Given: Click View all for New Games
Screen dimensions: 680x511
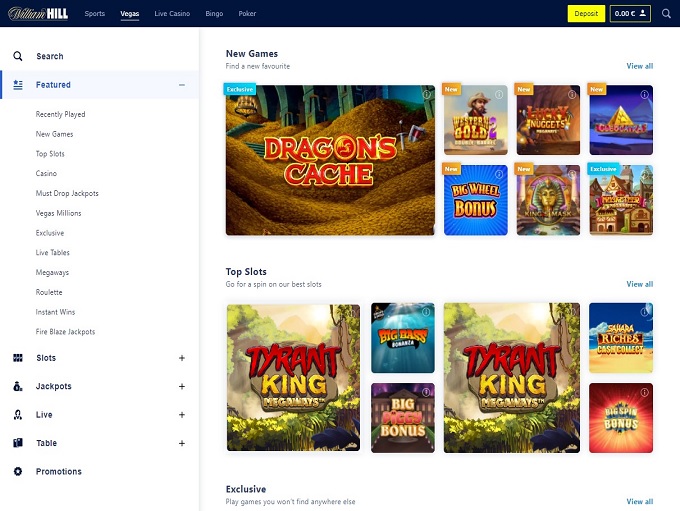Looking at the screenshot, I should (639, 66).
